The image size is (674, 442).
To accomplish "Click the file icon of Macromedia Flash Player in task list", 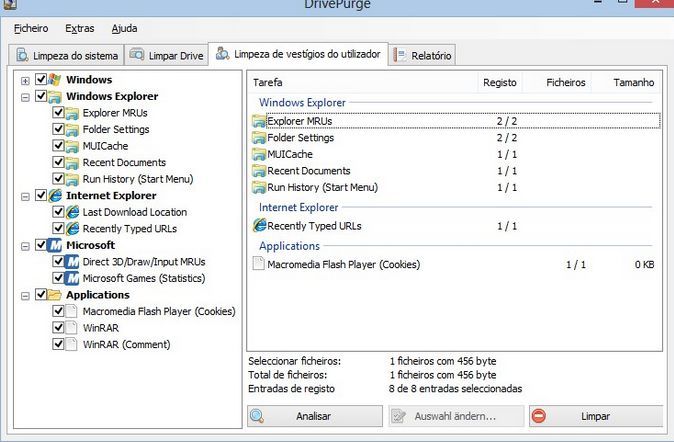I will 258,264.
